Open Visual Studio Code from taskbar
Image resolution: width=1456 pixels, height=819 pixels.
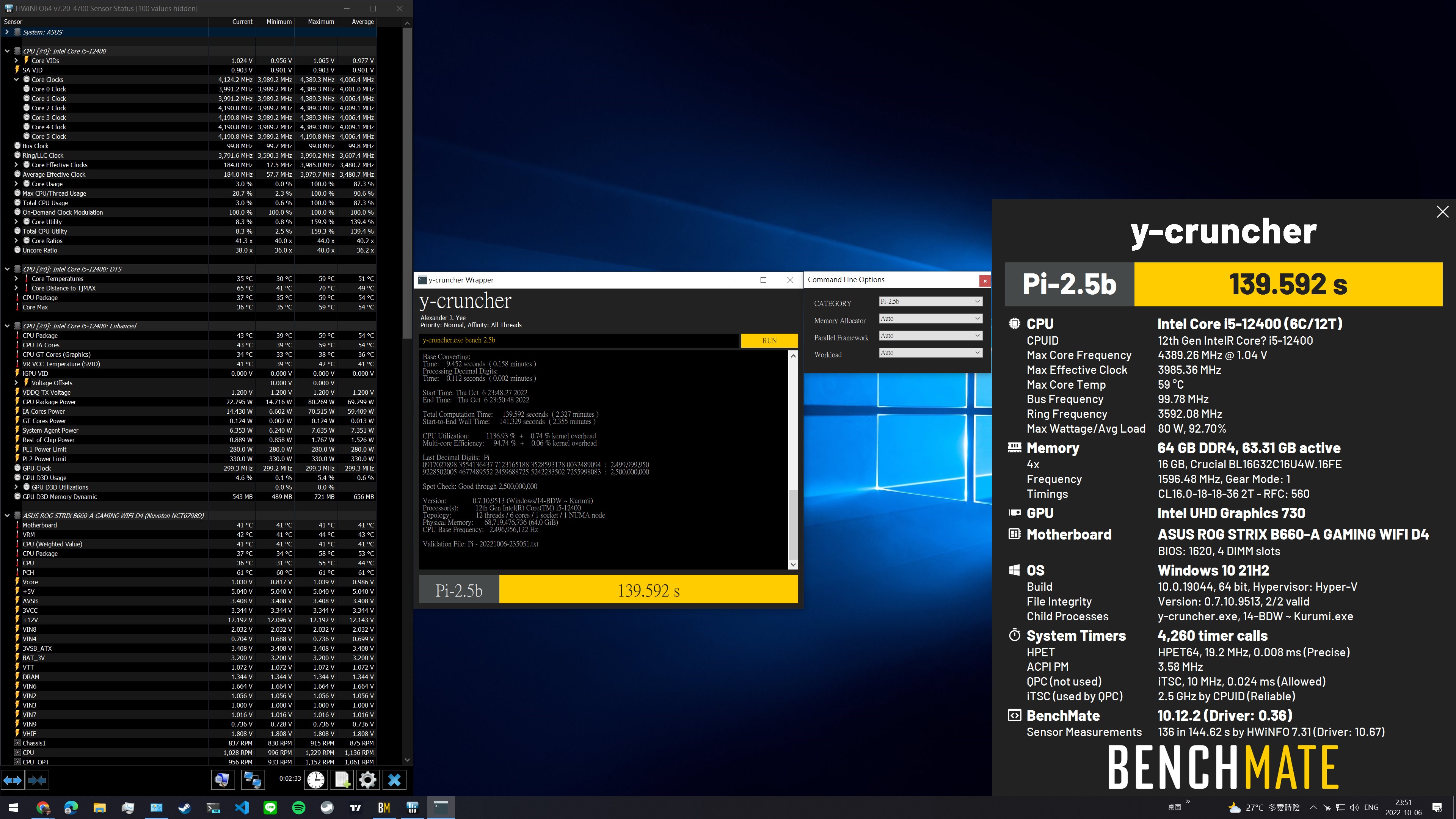(x=242, y=808)
